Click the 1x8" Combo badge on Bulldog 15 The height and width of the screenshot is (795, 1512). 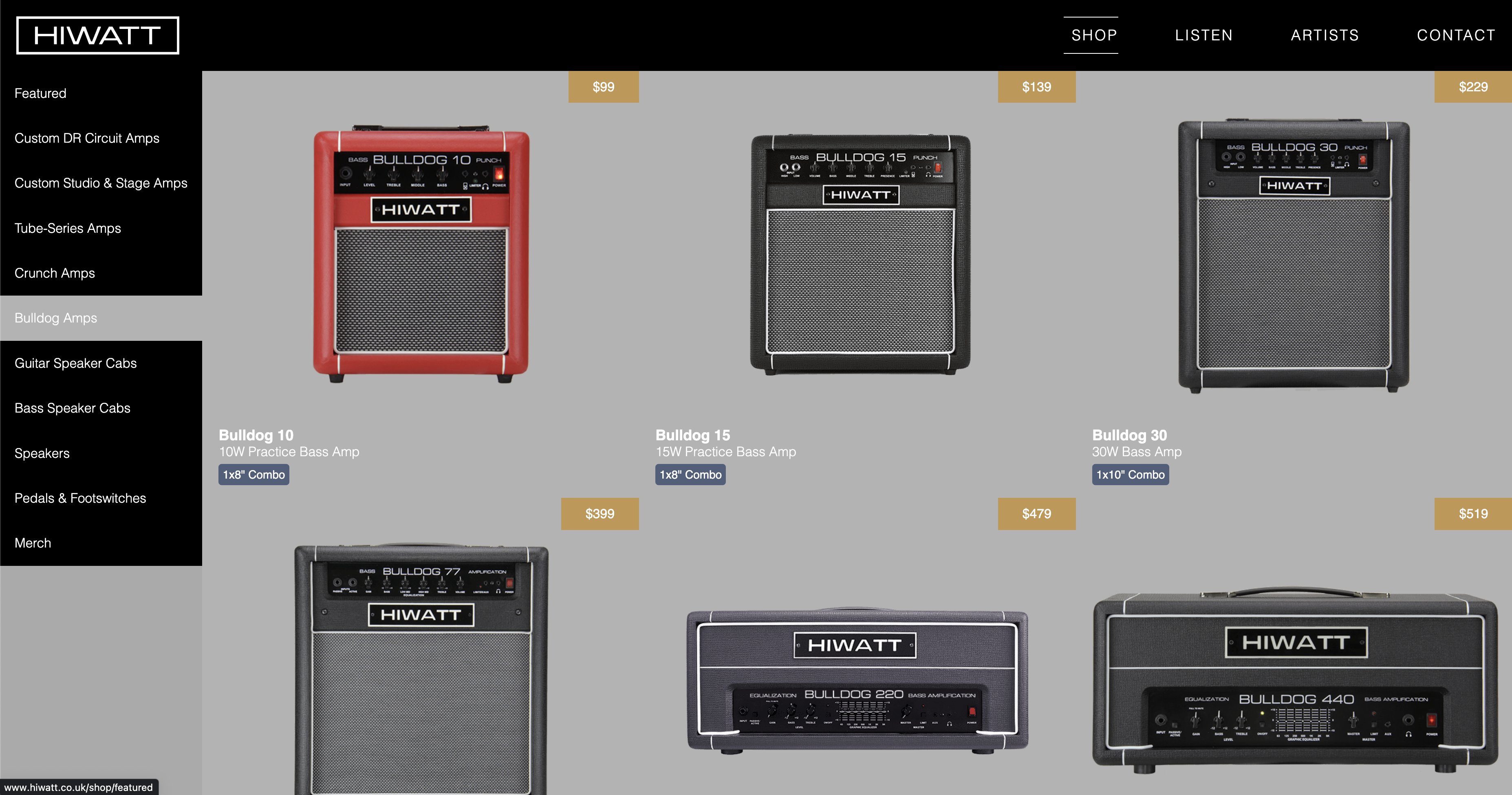coord(692,474)
